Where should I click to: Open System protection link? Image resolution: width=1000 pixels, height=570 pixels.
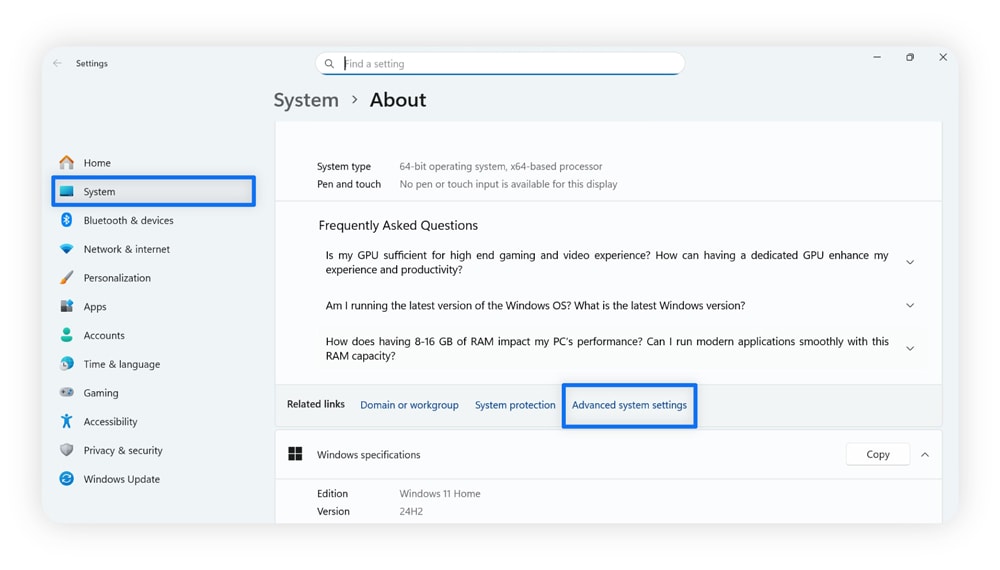(515, 405)
